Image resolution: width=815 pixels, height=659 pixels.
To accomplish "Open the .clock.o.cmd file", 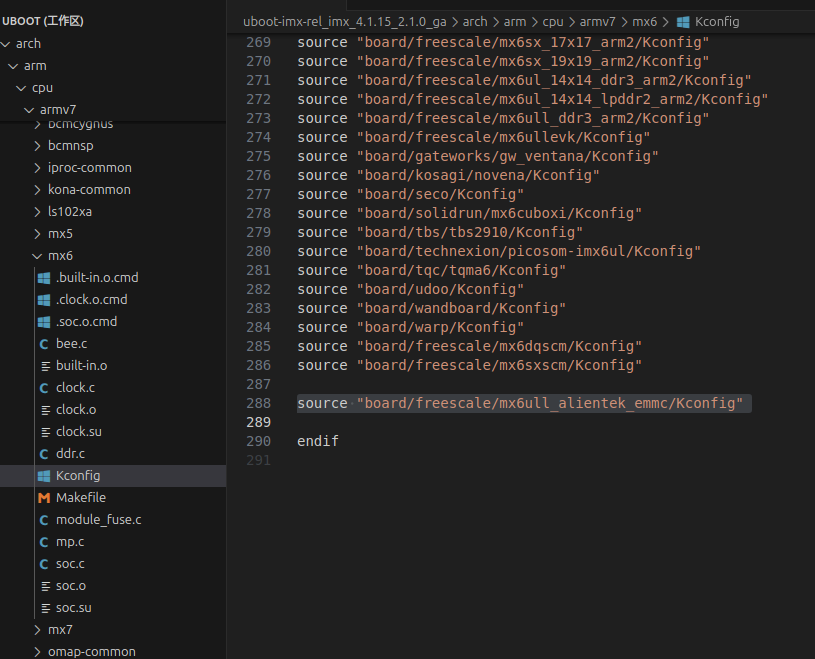I will pyautogui.click(x=91, y=300).
